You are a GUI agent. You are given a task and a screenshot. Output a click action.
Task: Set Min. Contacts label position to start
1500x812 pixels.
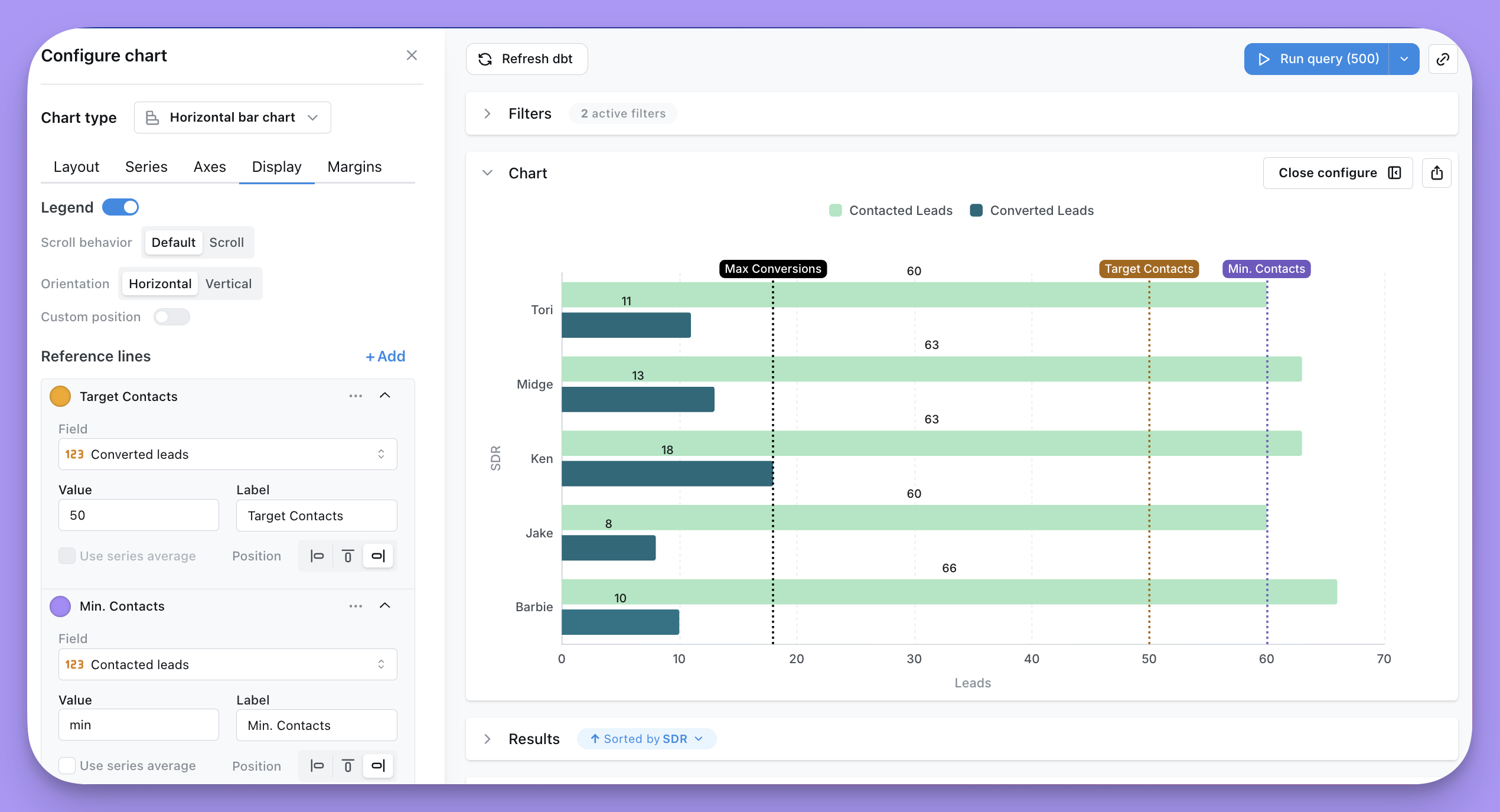point(317,766)
